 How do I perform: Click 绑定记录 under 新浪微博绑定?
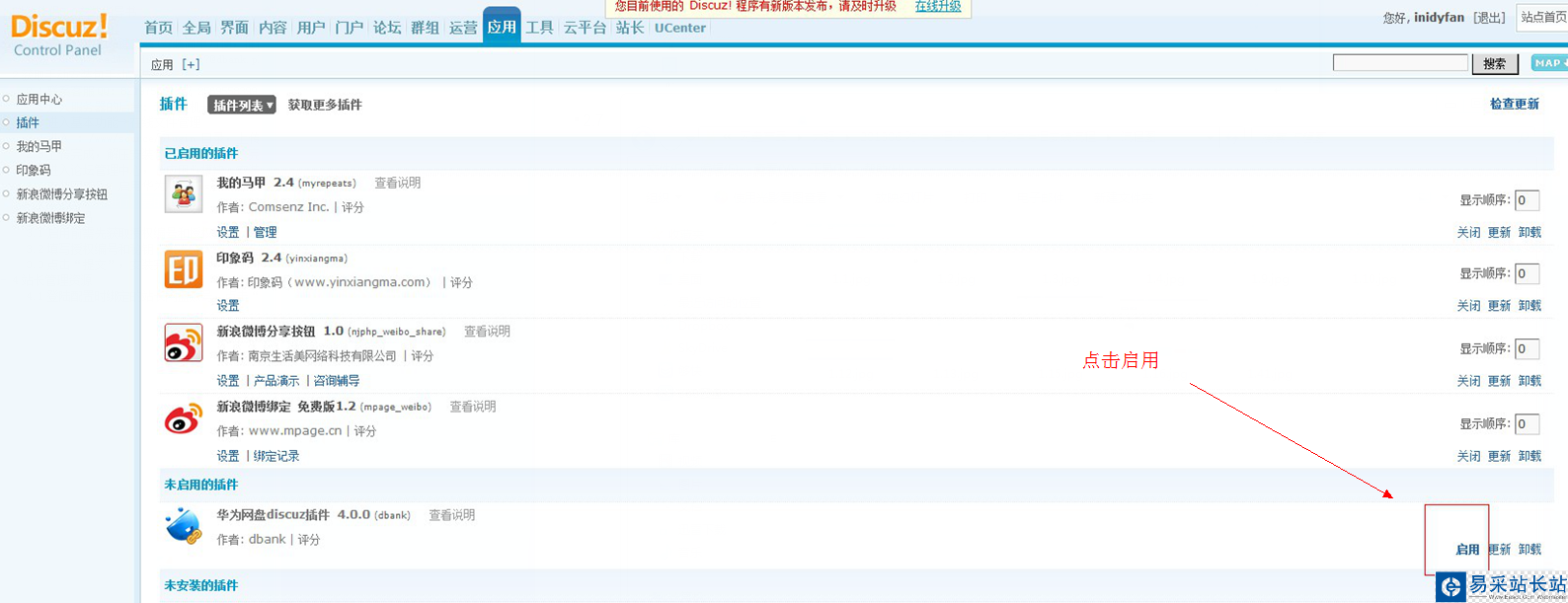275,456
